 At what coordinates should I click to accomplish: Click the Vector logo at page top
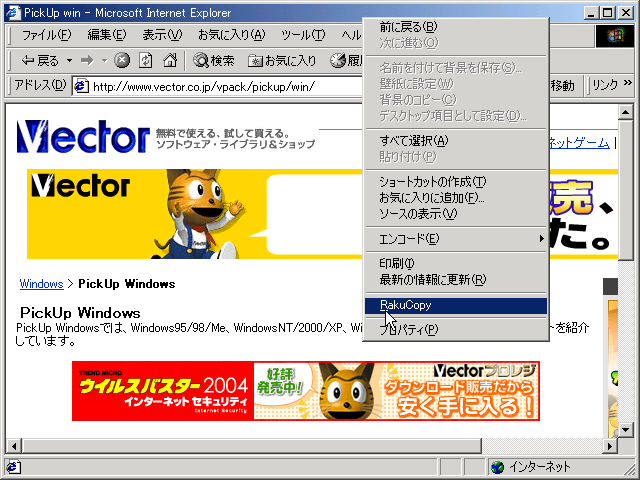[83, 136]
